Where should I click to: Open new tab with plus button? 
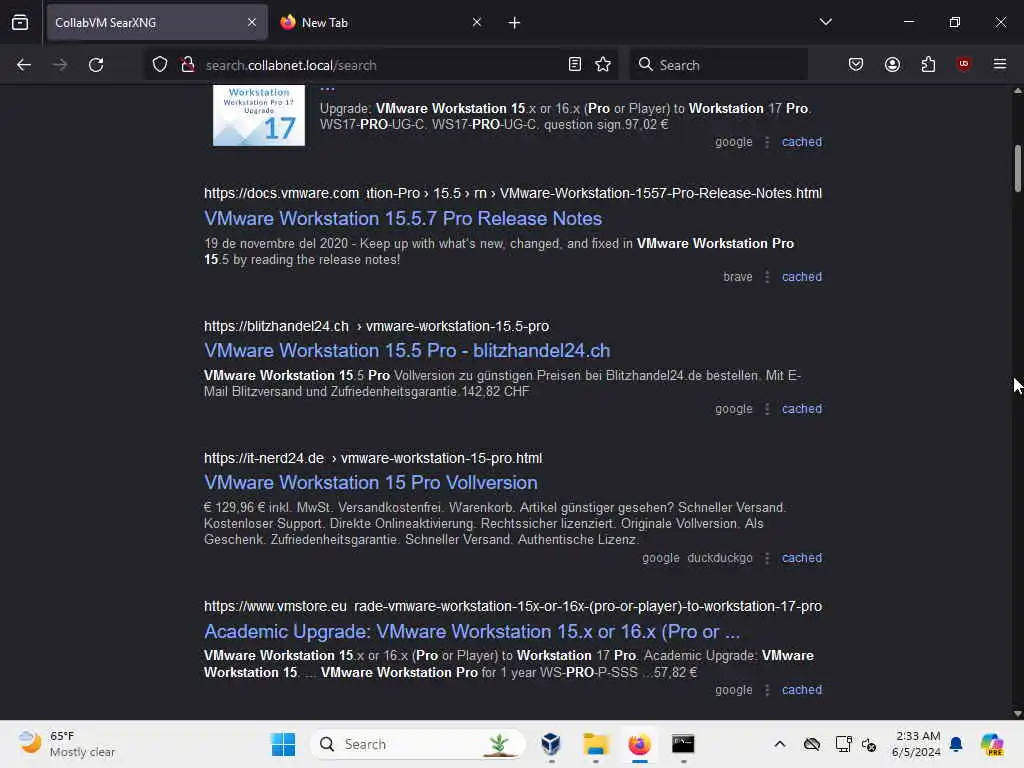(514, 23)
